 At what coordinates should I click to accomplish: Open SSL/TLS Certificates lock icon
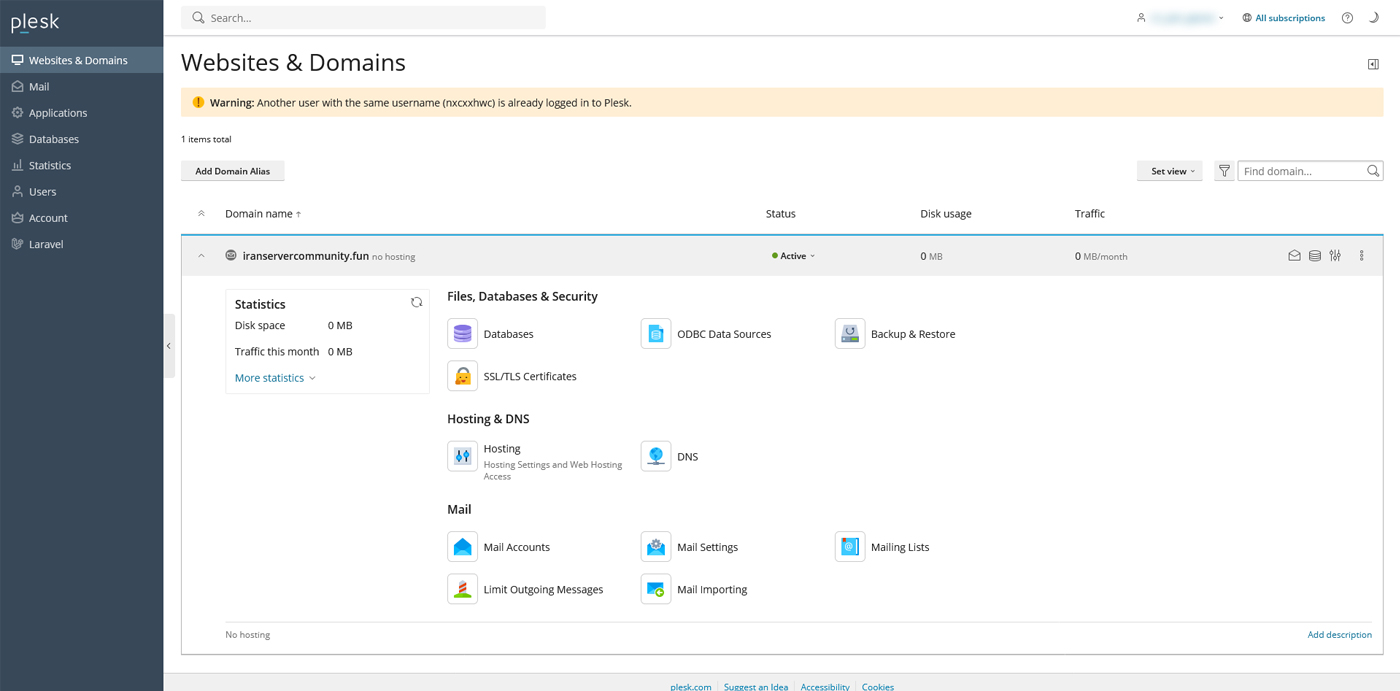pyautogui.click(x=462, y=376)
